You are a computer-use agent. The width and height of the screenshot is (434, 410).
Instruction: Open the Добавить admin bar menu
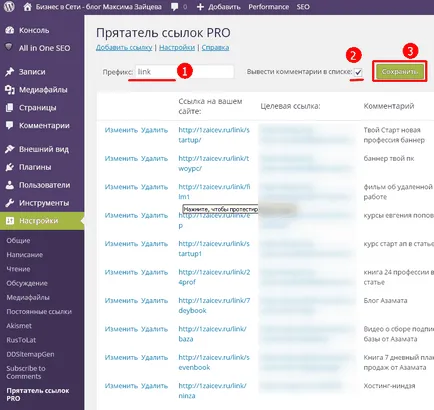pos(224,7)
